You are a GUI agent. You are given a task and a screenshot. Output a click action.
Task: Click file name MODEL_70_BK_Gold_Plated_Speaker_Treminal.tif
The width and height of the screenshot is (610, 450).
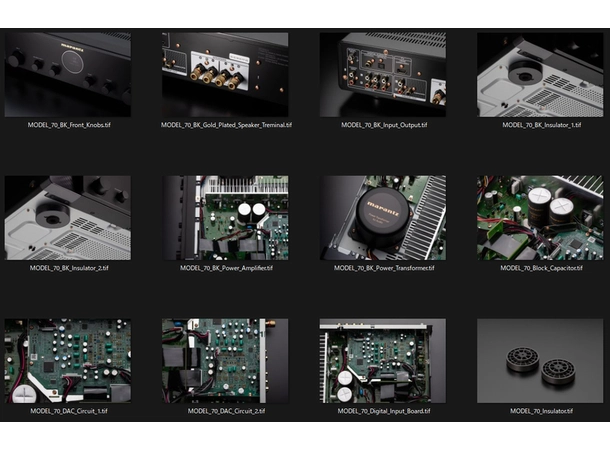[226, 125]
